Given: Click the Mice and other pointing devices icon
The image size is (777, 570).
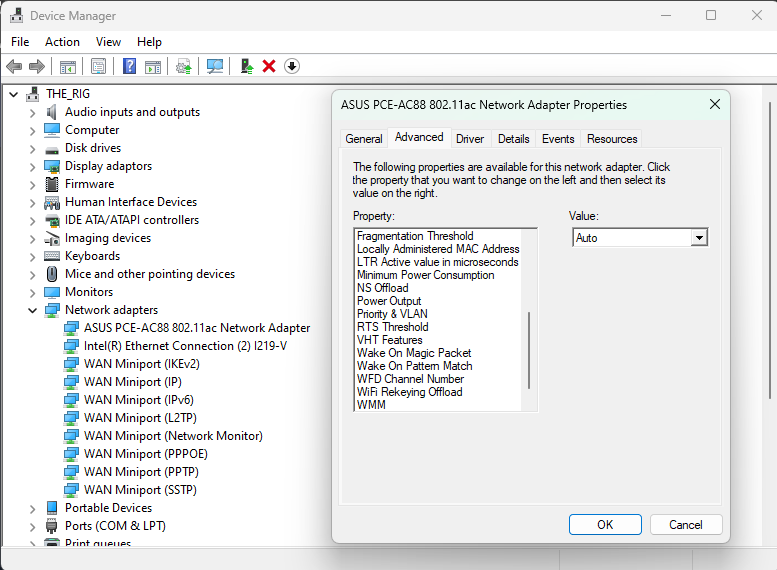Looking at the screenshot, I should tap(52, 274).
